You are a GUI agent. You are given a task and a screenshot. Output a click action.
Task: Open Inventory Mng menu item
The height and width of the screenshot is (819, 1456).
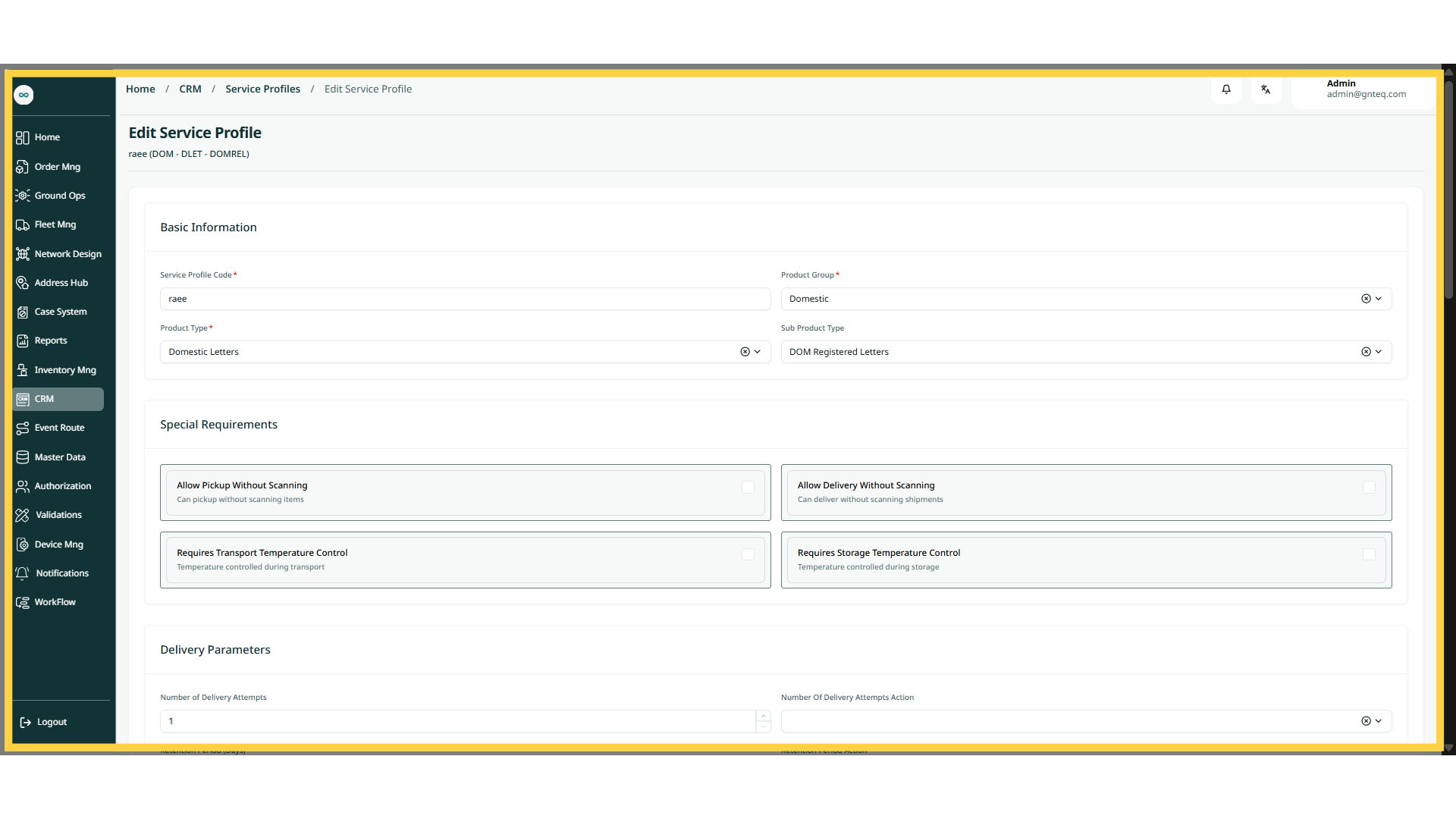pos(58,370)
